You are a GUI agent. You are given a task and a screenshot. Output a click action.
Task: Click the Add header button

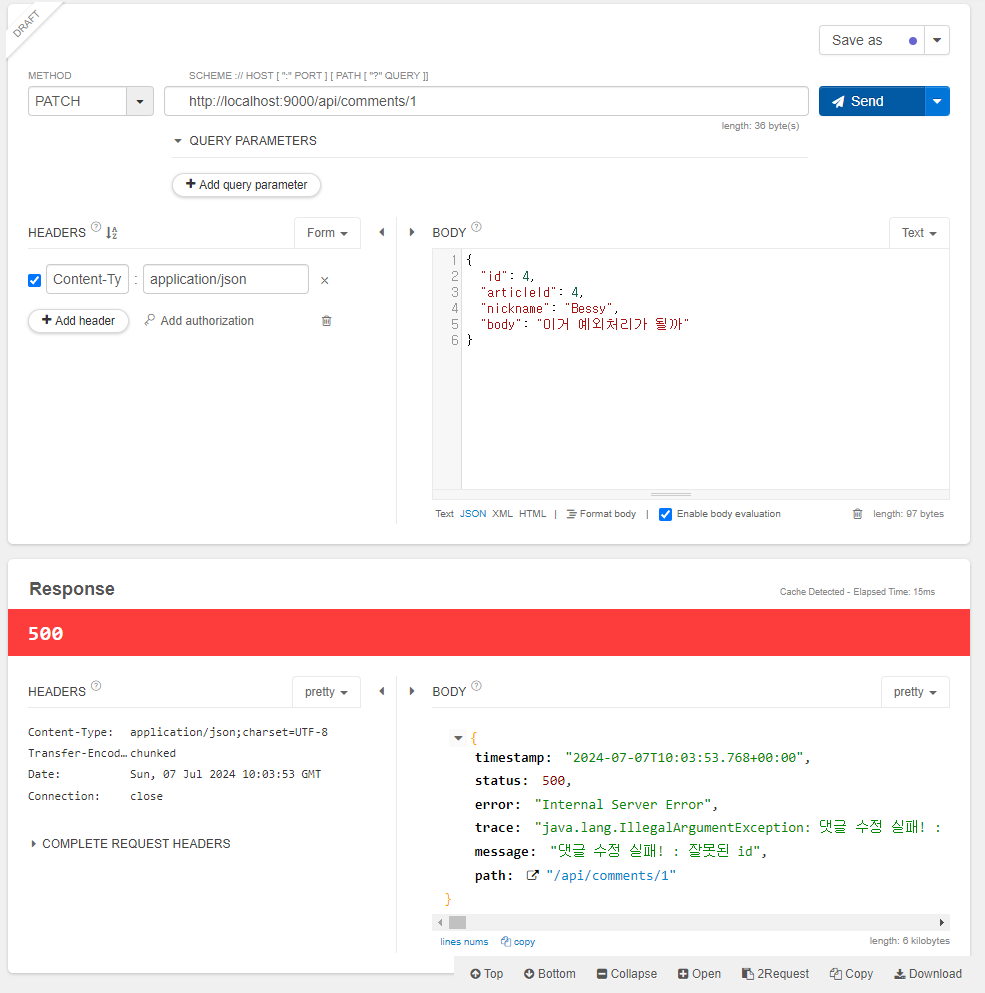tap(79, 321)
